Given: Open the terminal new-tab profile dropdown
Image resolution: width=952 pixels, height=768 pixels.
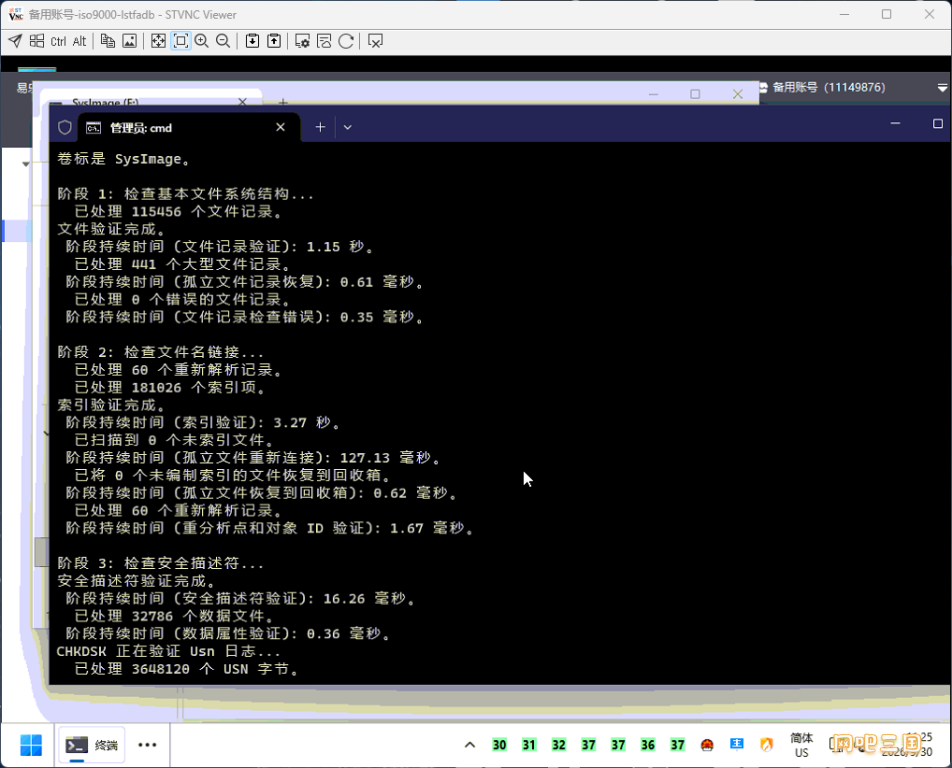Looking at the screenshot, I should [347, 127].
